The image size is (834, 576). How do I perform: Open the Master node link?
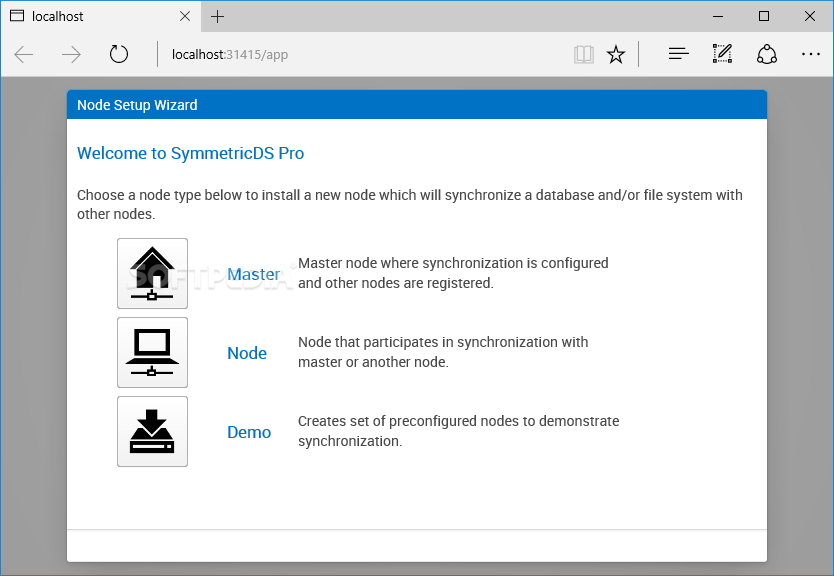point(253,274)
